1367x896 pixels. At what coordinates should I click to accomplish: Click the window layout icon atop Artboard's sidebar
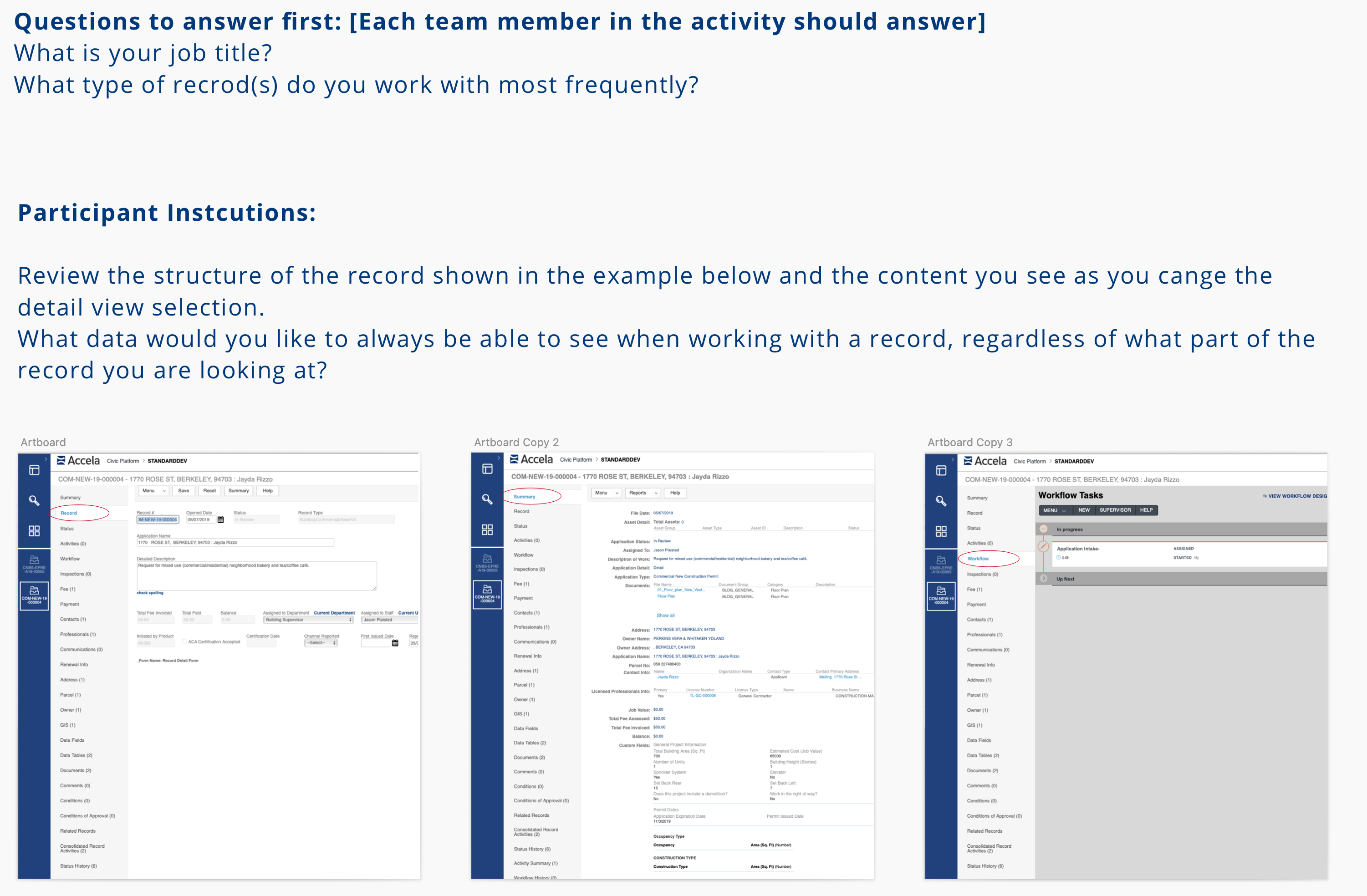(35, 470)
